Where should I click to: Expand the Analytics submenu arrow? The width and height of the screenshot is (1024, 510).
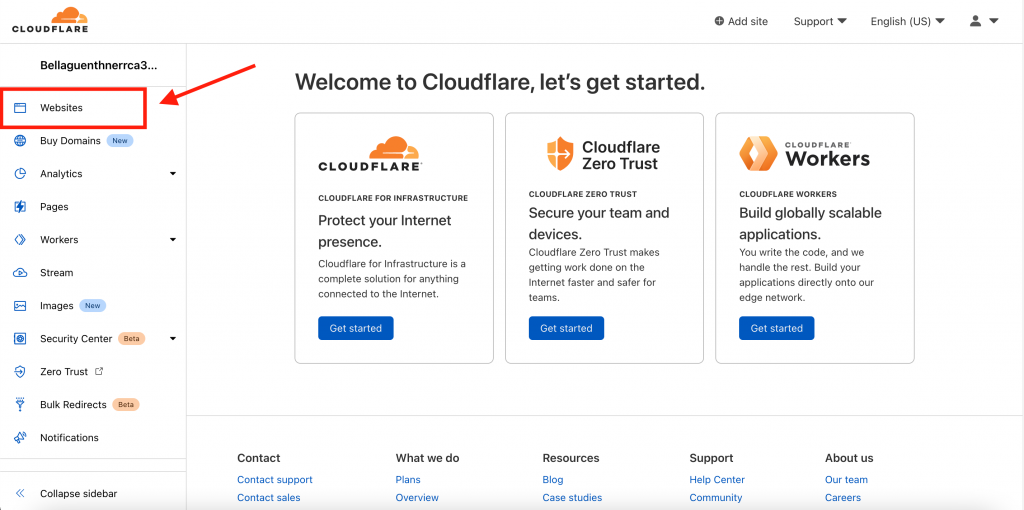[x=173, y=174]
